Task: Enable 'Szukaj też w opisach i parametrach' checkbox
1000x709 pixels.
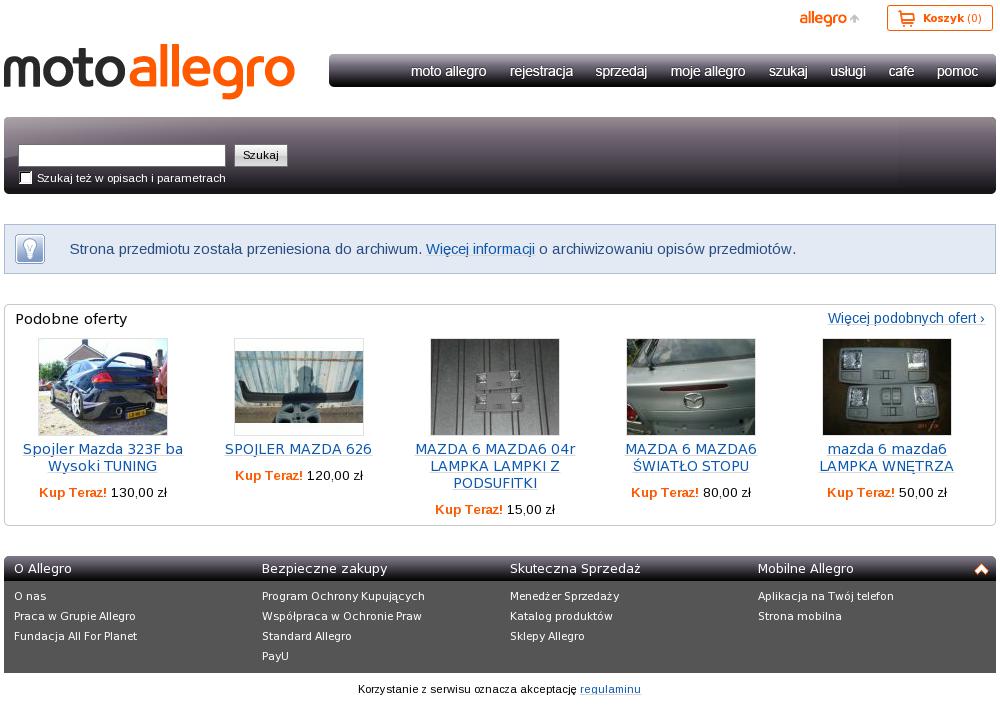Action: pos(26,178)
